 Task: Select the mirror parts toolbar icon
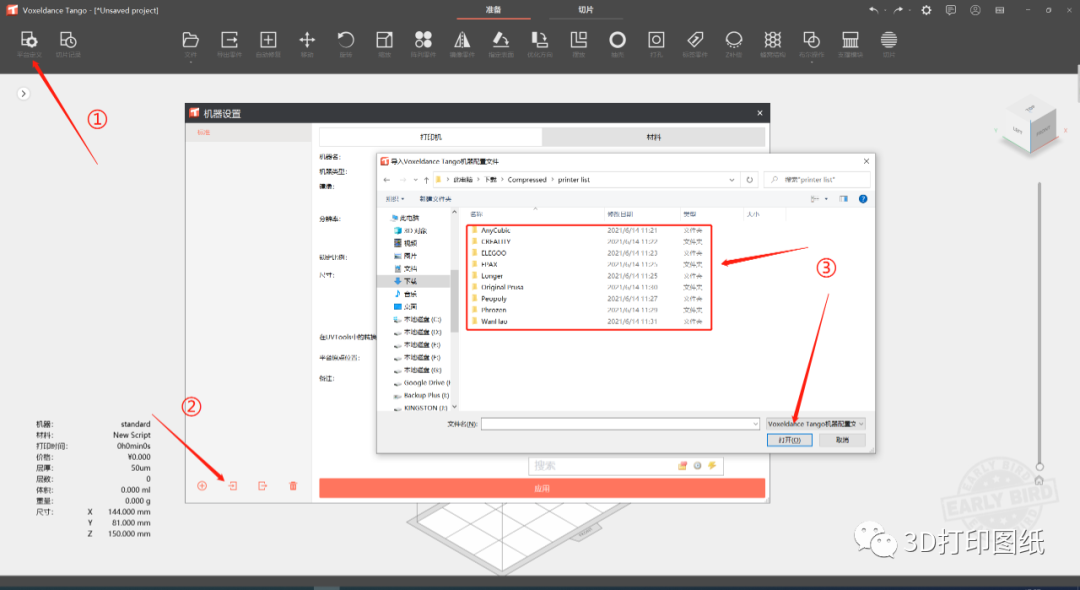[462, 40]
